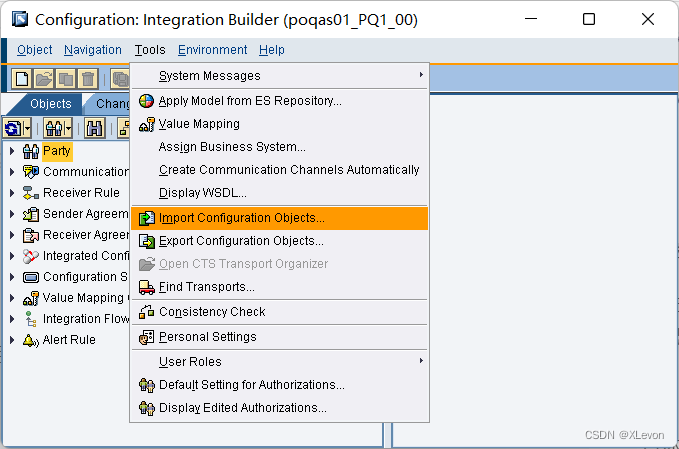Expand the Value Mapping Group tree node
This screenshot has height=449, width=679.
coord(12,298)
